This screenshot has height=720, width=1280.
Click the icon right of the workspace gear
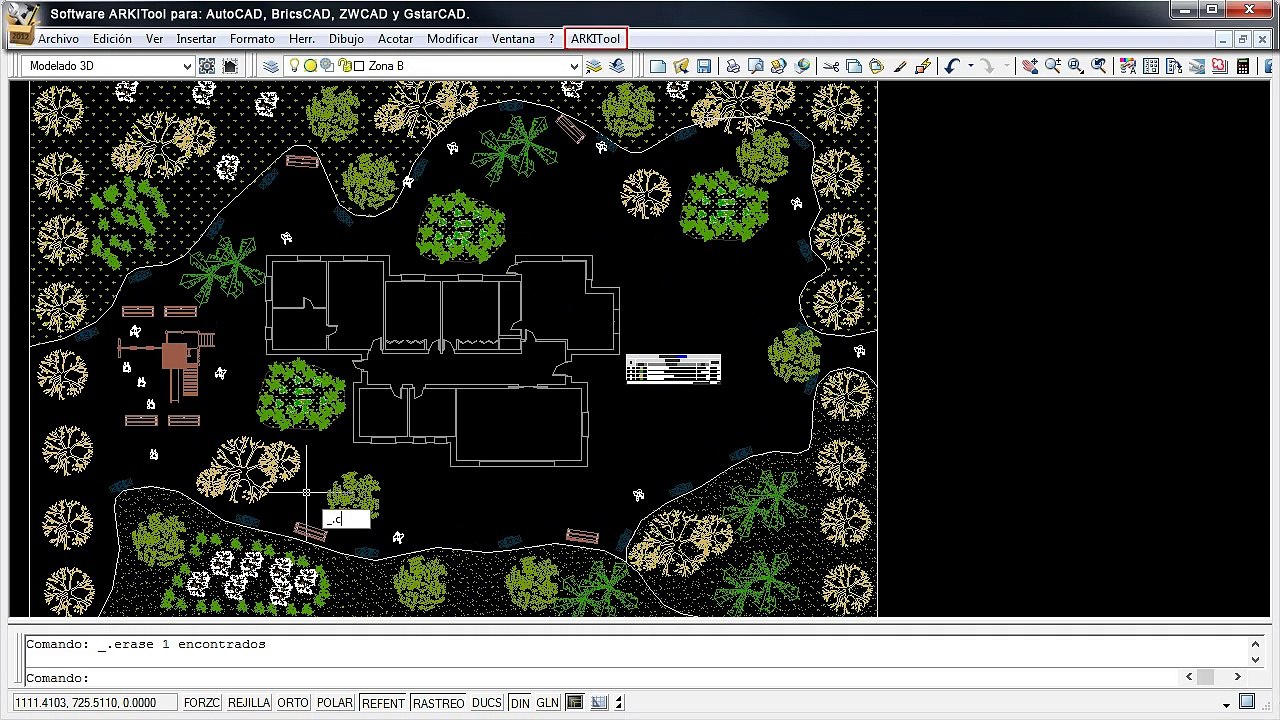tap(230, 66)
